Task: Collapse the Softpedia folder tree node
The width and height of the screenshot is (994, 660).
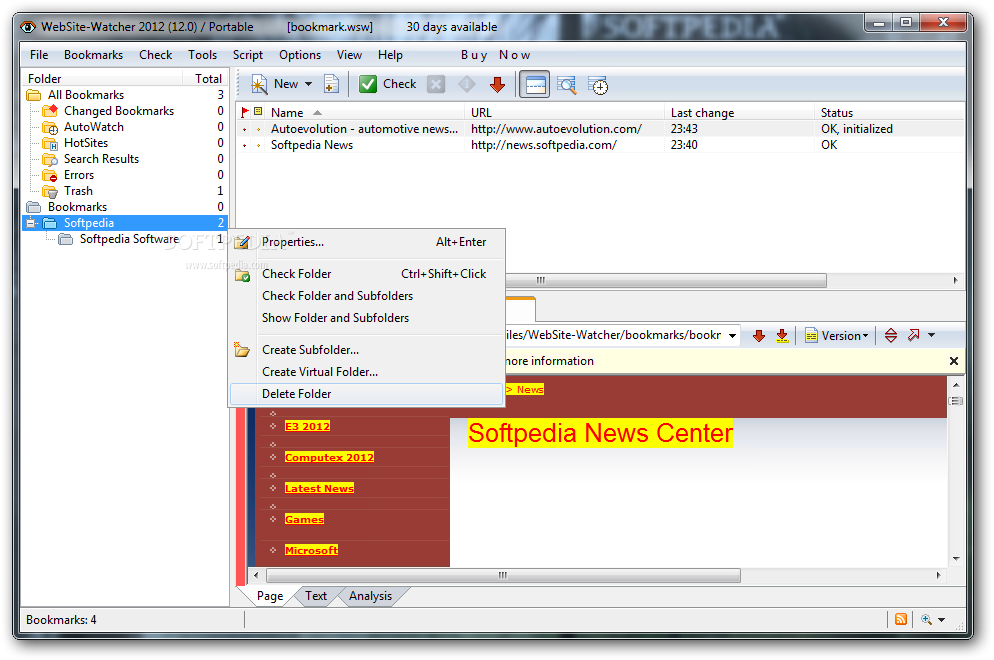Action: [x=31, y=223]
